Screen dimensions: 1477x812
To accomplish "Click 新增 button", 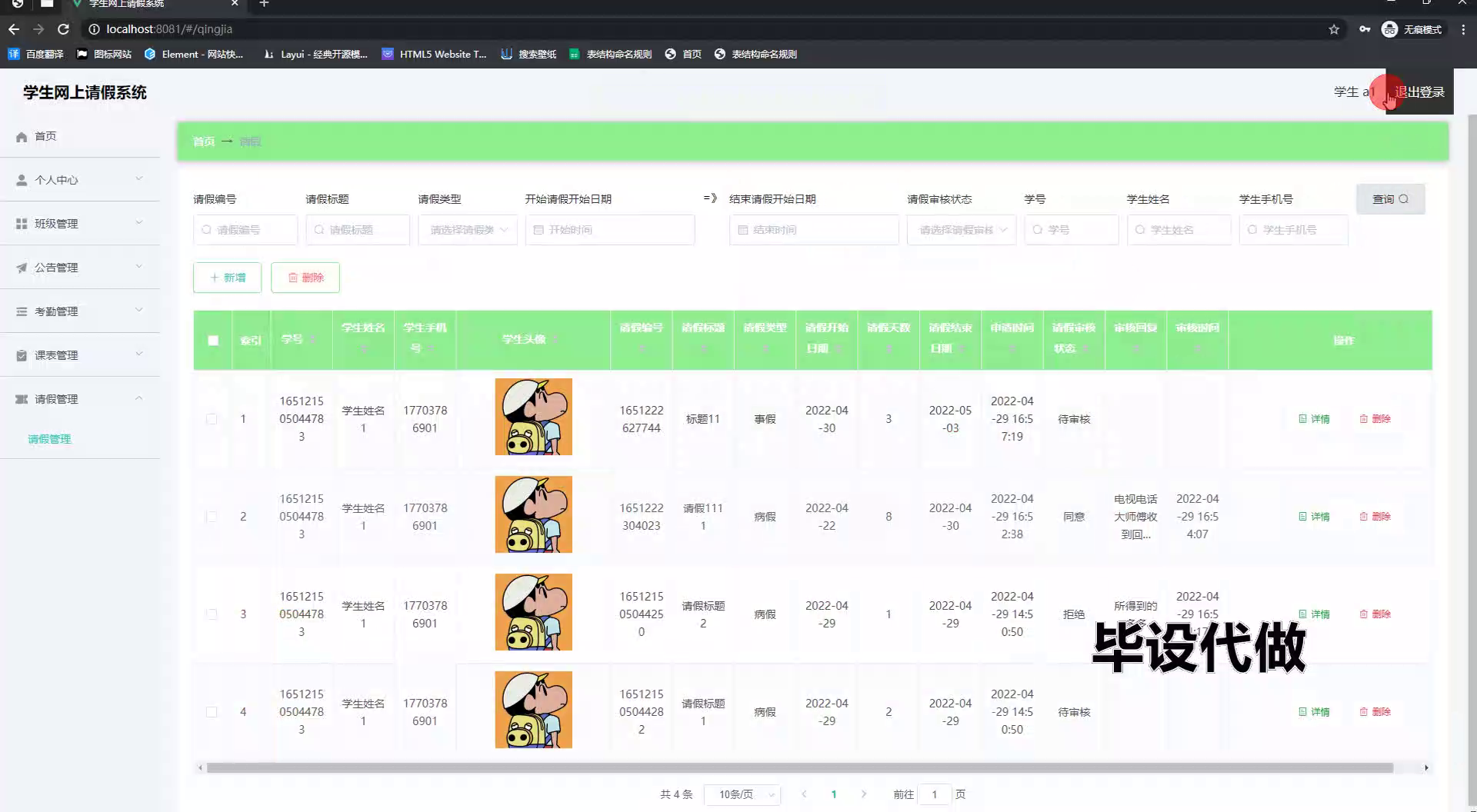I will [x=228, y=278].
